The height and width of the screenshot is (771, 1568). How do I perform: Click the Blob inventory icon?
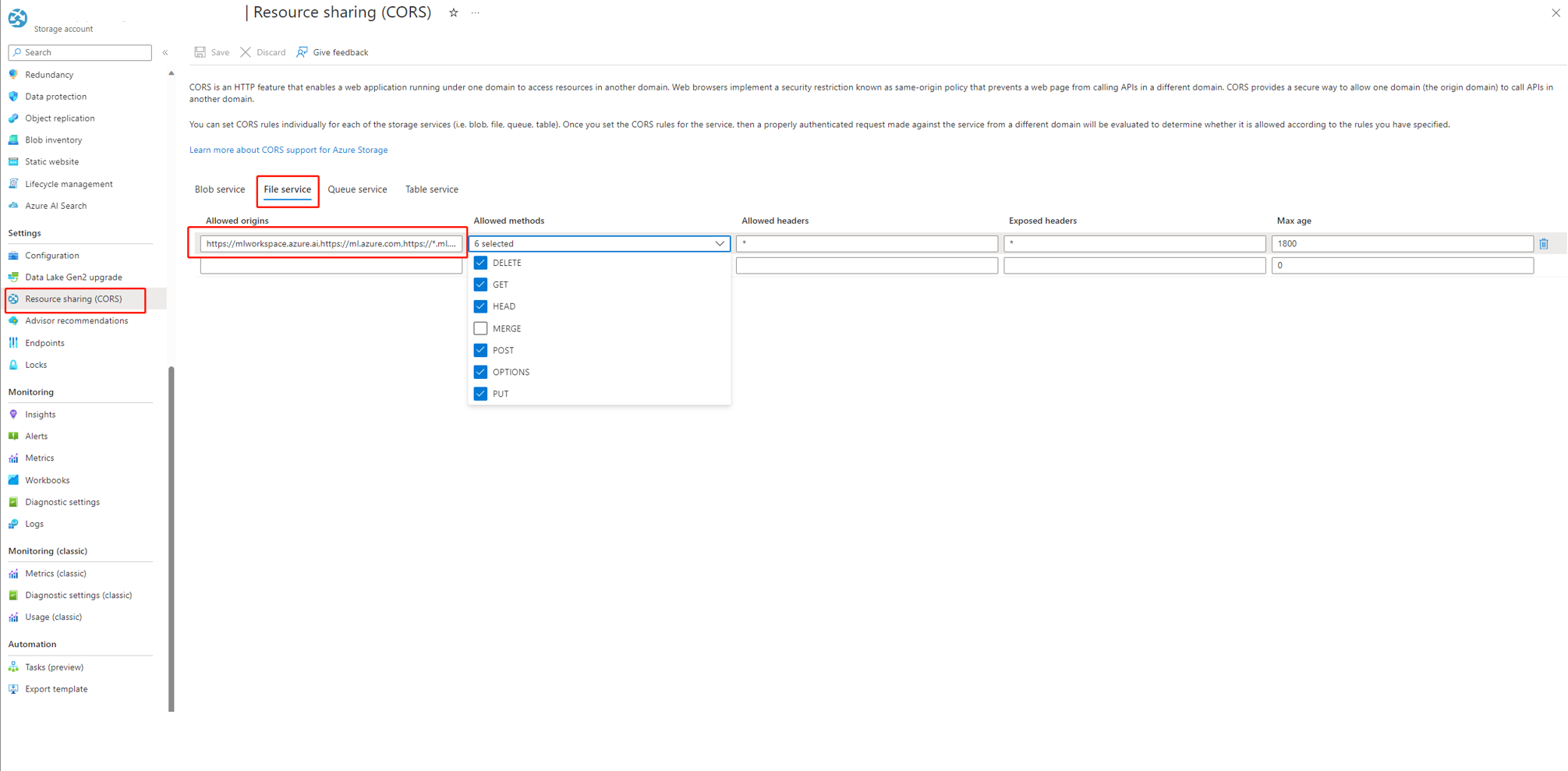click(x=13, y=140)
